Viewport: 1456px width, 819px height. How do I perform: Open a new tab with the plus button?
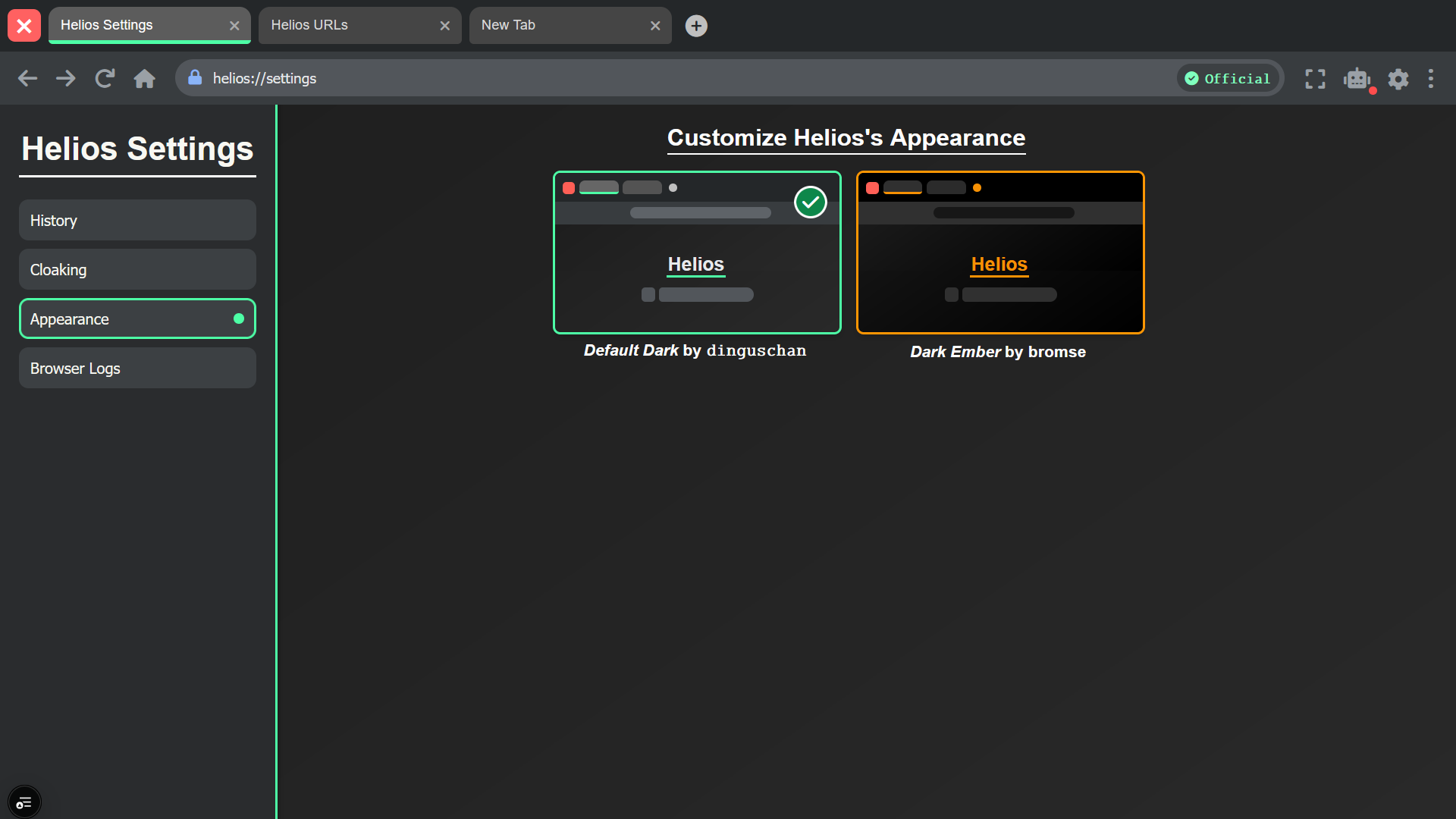click(x=695, y=26)
